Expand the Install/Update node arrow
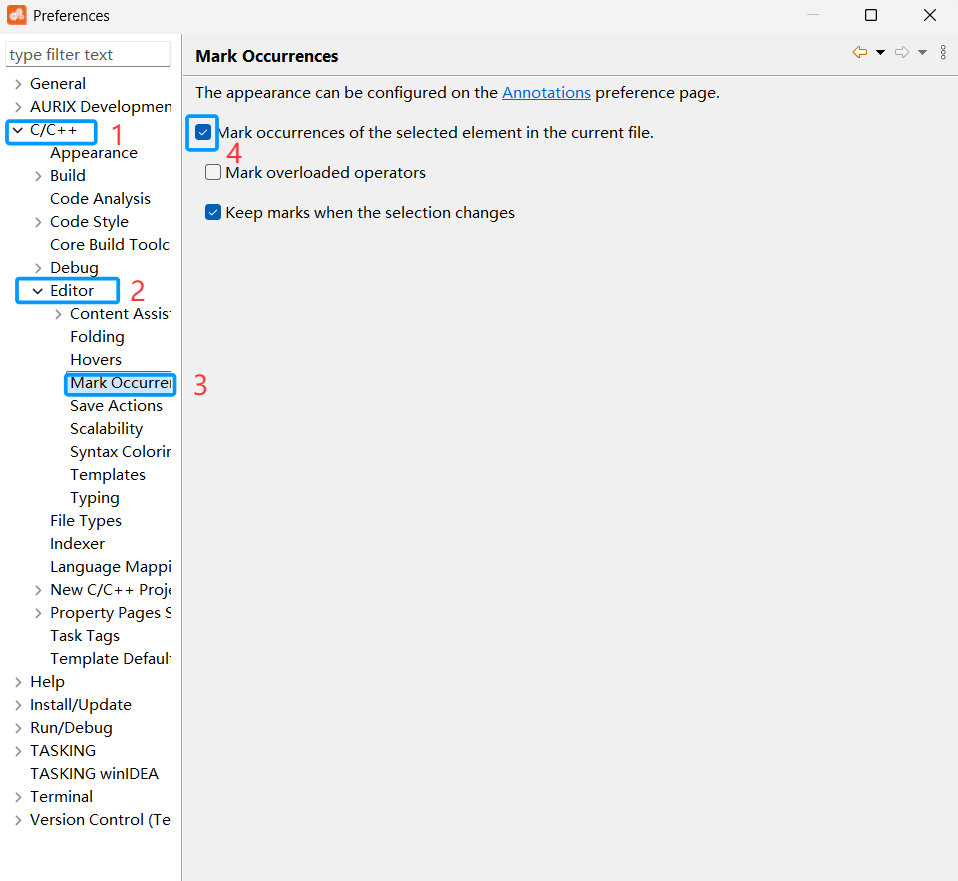Image resolution: width=958 pixels, height=881 pixels. 18,706
